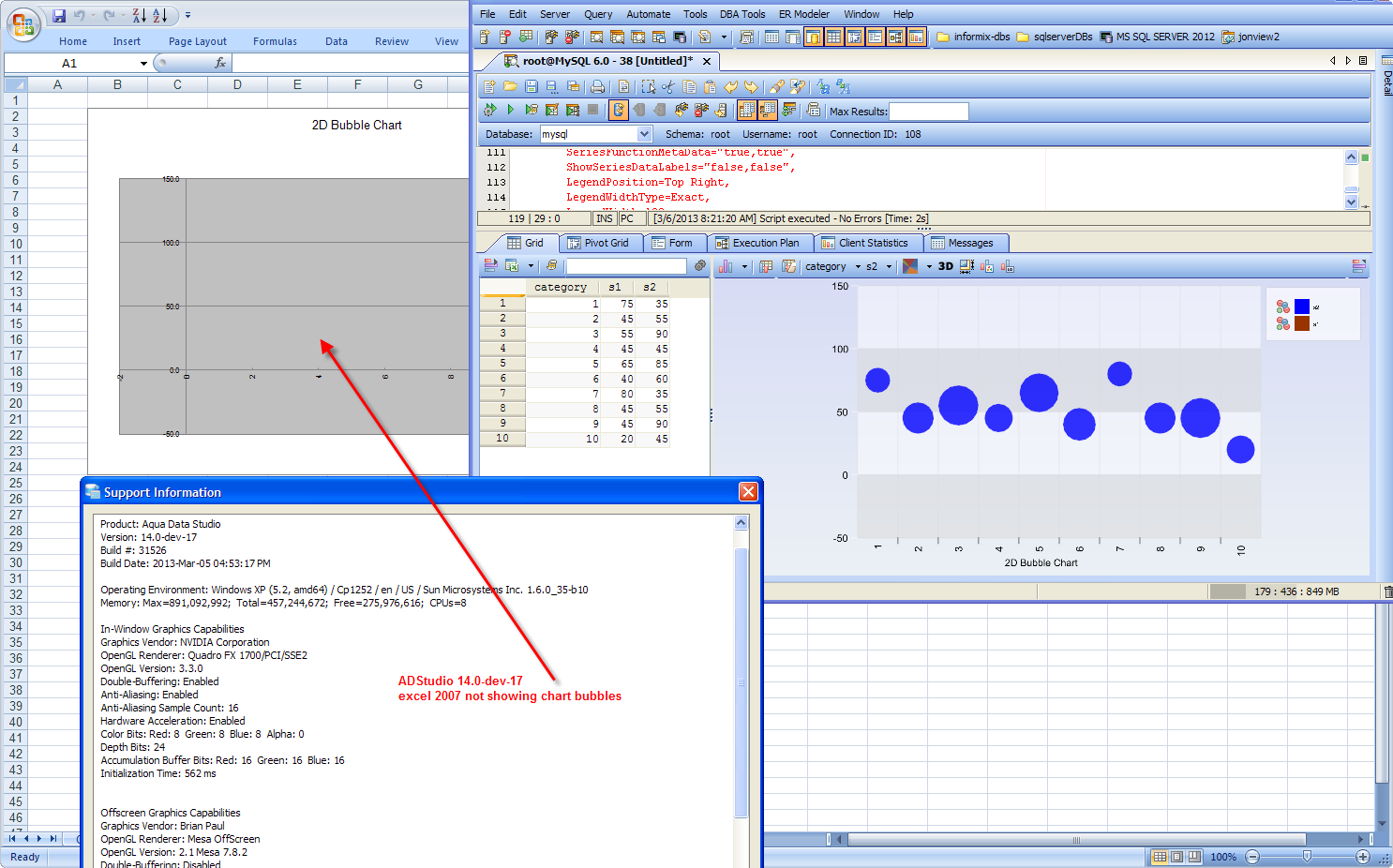The image size is (1393, 868).
Task: Open the MS SQL SERVER 2012 connection
Action: (1157, 37)
